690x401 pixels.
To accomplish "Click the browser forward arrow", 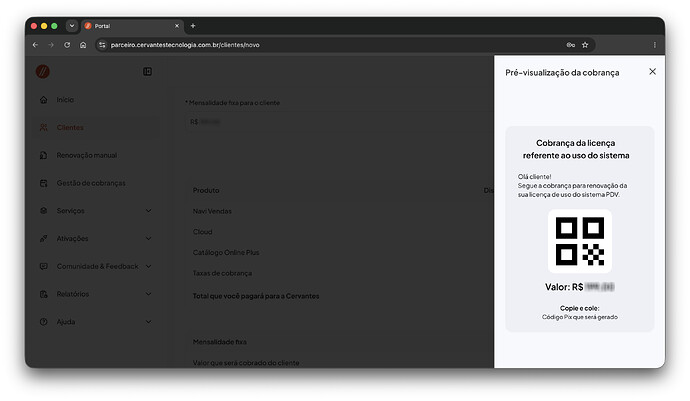I will pyautogui.click(x=51, y=45).
